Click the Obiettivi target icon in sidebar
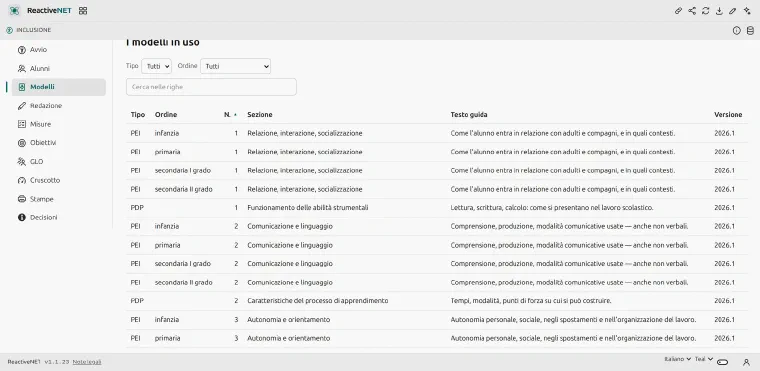The image size is (760, 371). coord(21,143)
